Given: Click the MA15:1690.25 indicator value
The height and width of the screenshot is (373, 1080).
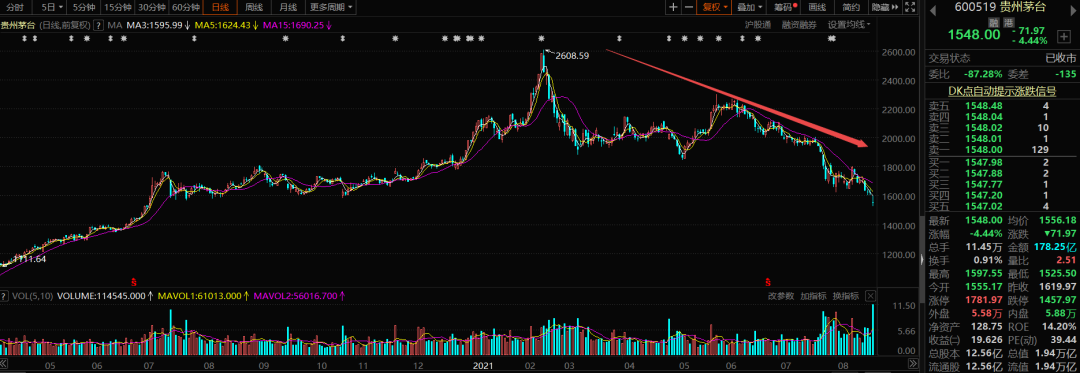Looking at the screenshot, I should coord(294,25).
